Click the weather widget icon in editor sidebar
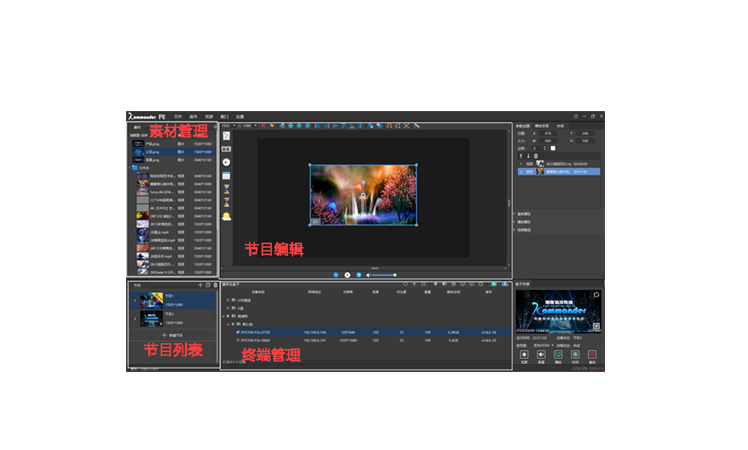 (x=226, y=215)
